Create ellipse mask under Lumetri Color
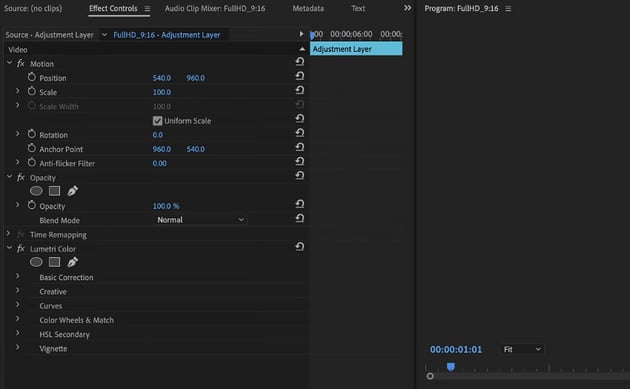The width and height of the screenshot is (630, 389). coord(36,262)
